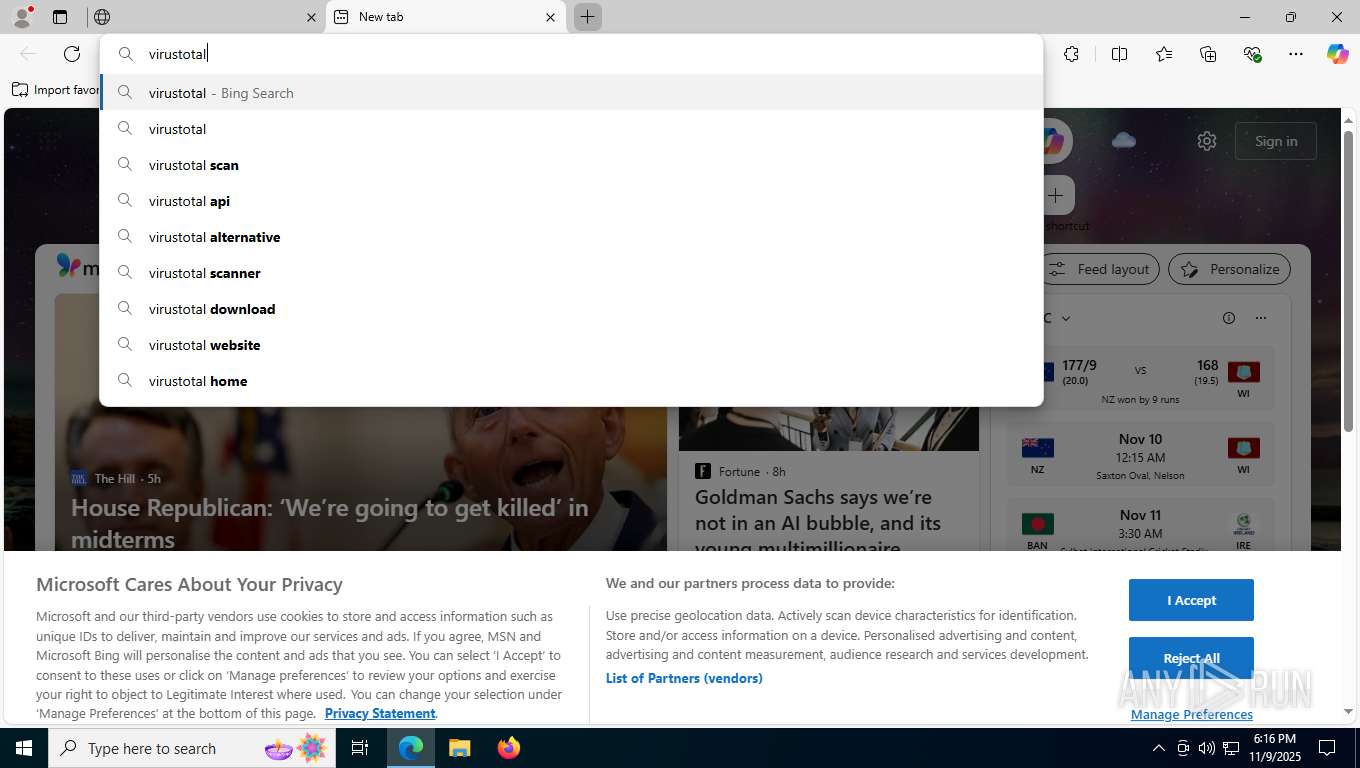Image resolution: width=1360 pixels, height=768 pixels.
Task: Open a new tab with plus button
Action: pos(588,17)
